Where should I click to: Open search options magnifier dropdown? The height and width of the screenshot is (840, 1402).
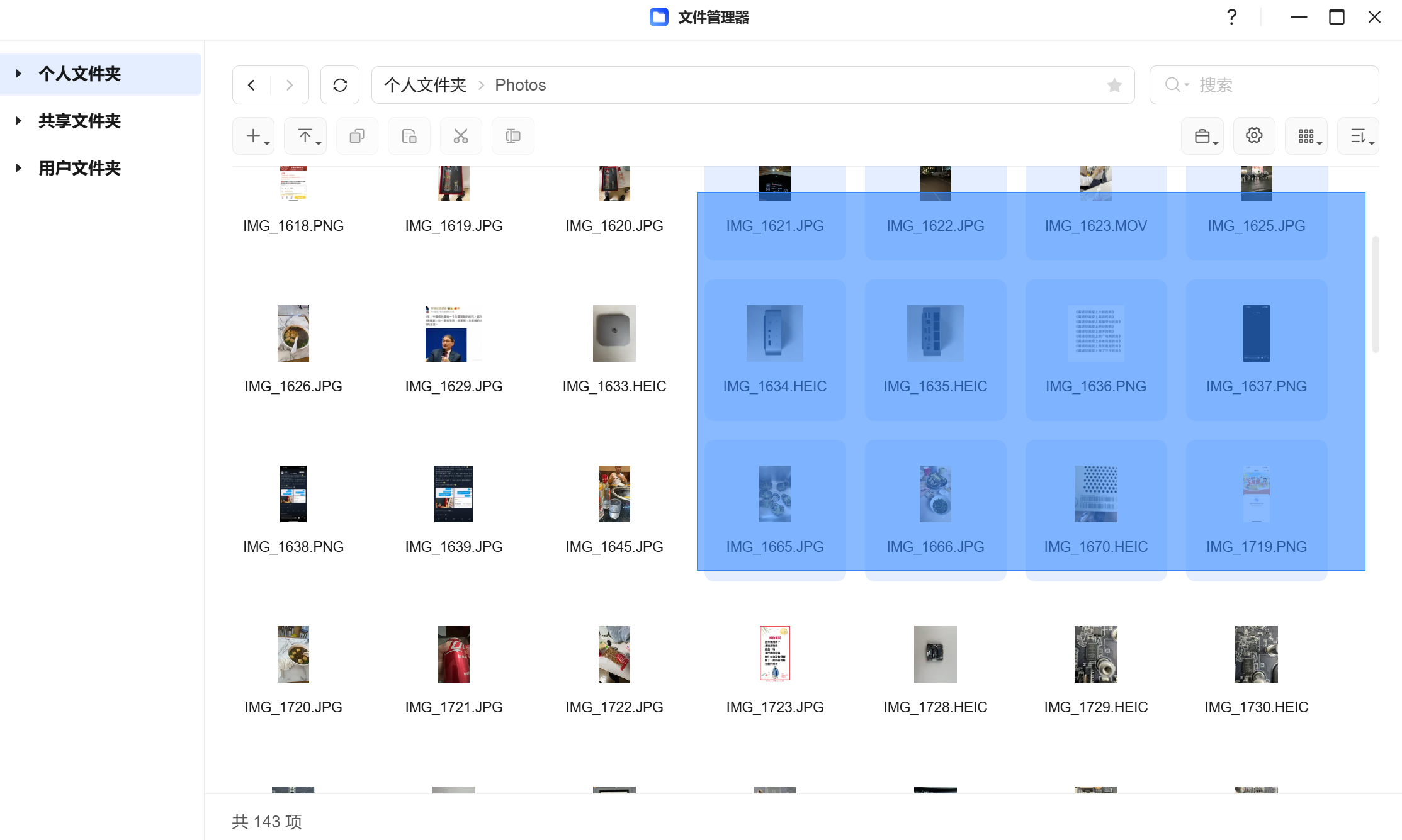pos(1176,85)
